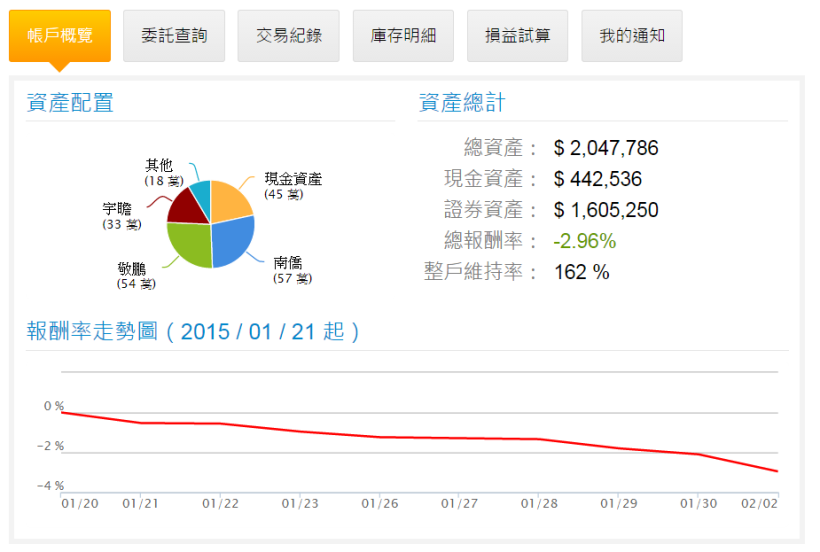Screen dimensions: 820x552
Task: Click the 01/26 date on chart axis
Action: [x=380, y=504]
